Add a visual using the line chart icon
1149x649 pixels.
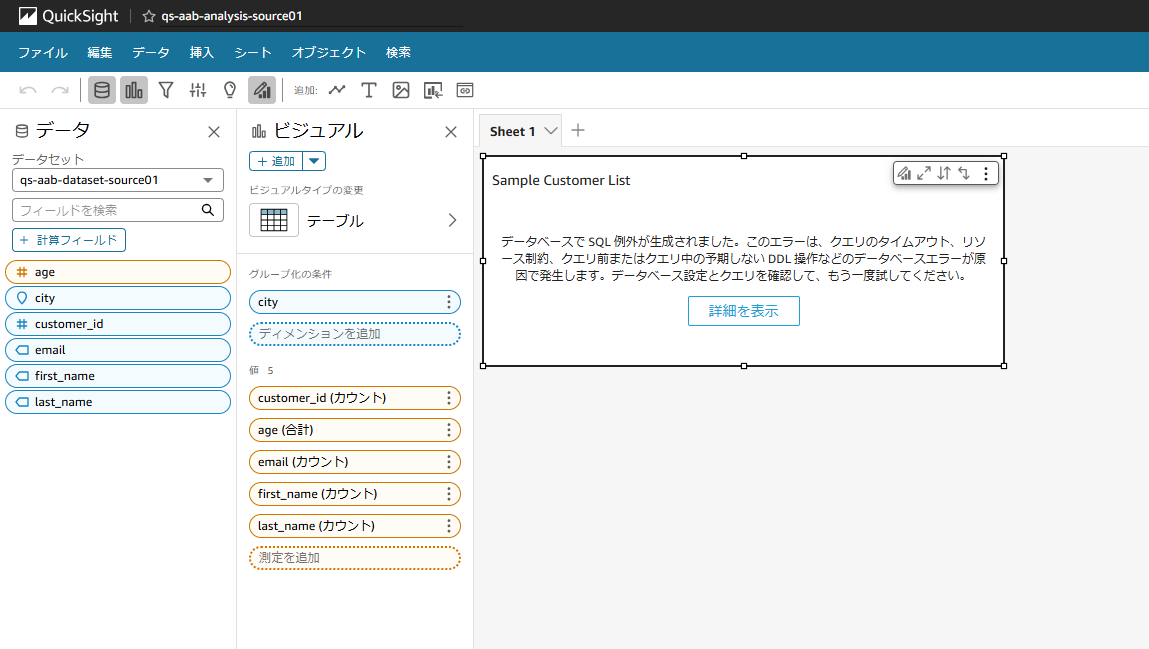[337, 89]
